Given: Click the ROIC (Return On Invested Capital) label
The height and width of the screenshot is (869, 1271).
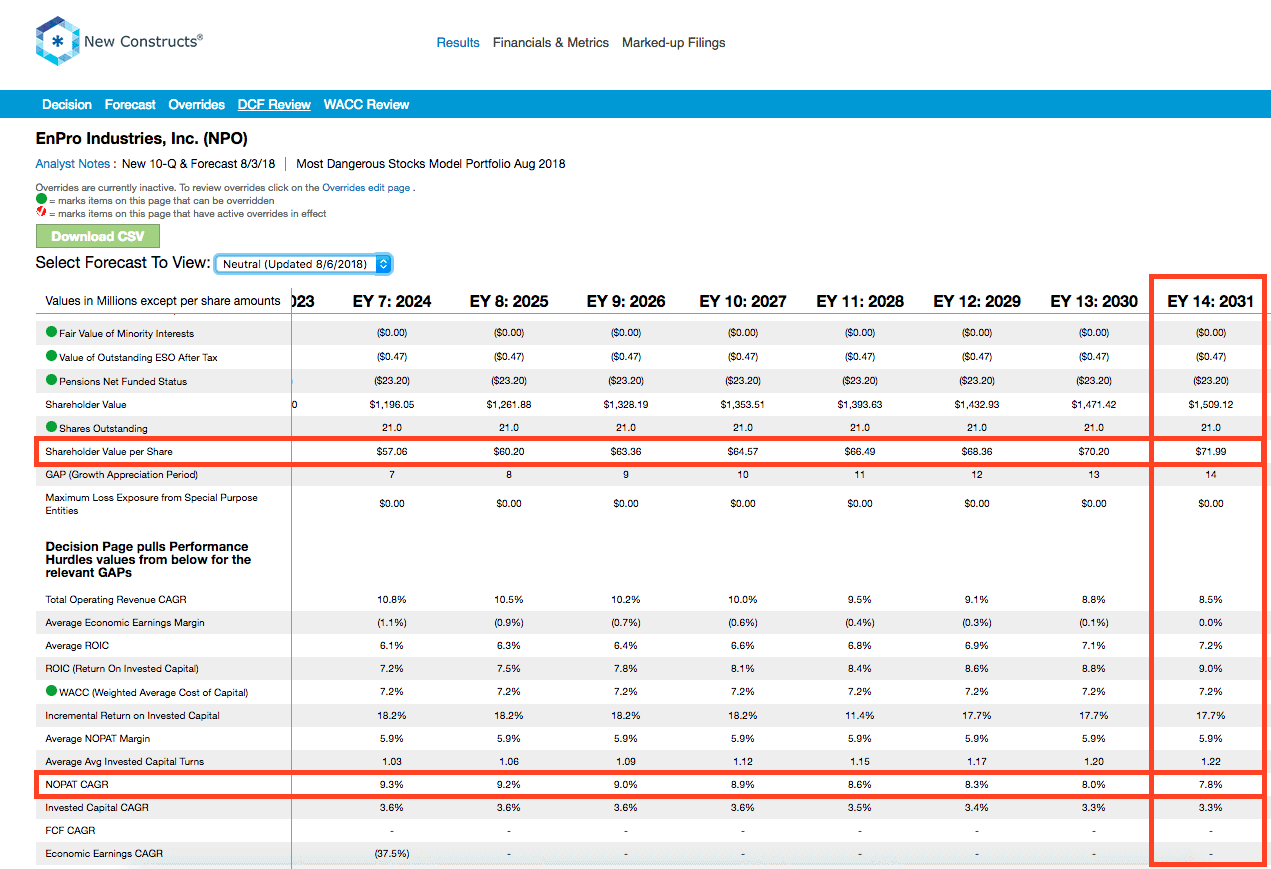Looking at the screenshot, I should click(122, 668).
